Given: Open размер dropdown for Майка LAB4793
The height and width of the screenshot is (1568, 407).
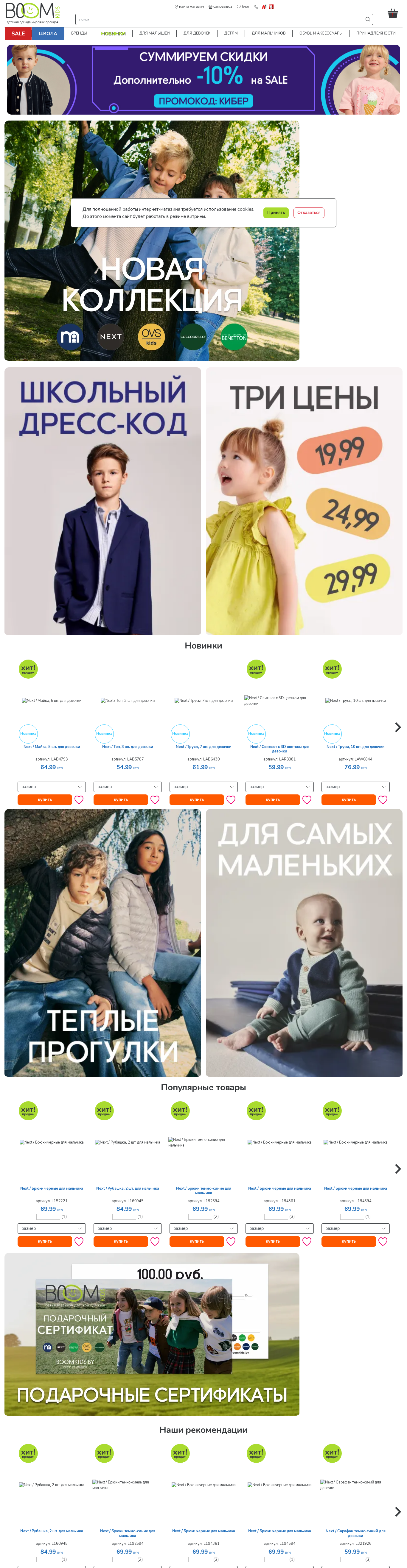Looking at the screenshot, I should (51, 786).
